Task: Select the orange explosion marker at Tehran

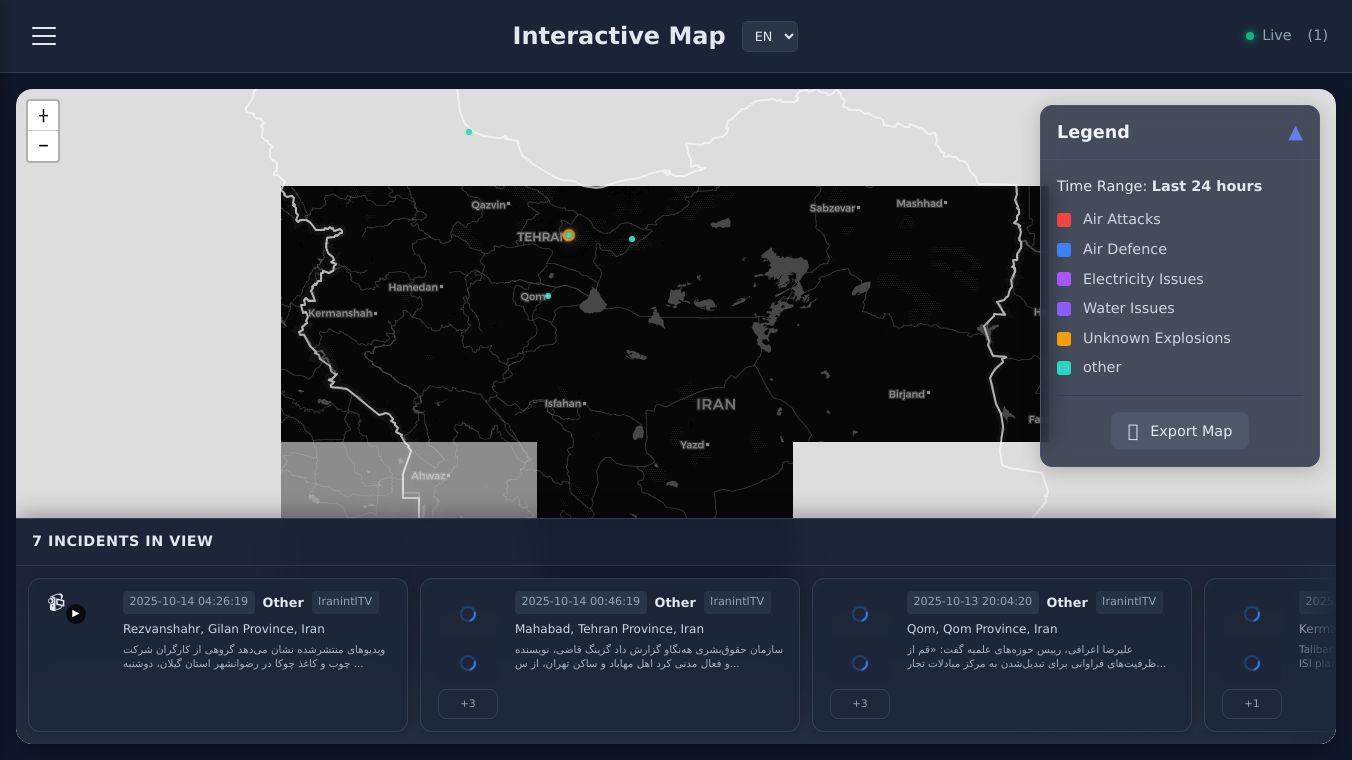Action: tap(569, 235)
